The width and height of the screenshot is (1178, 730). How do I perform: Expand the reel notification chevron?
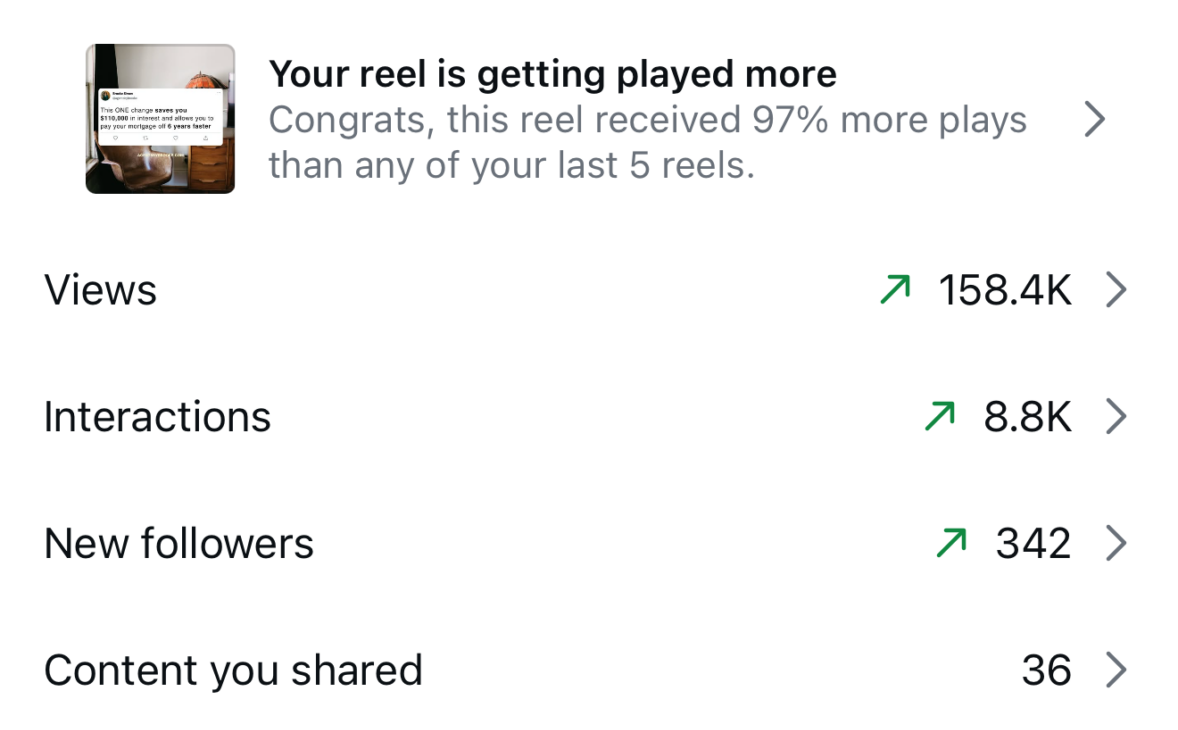point(1095,120)
